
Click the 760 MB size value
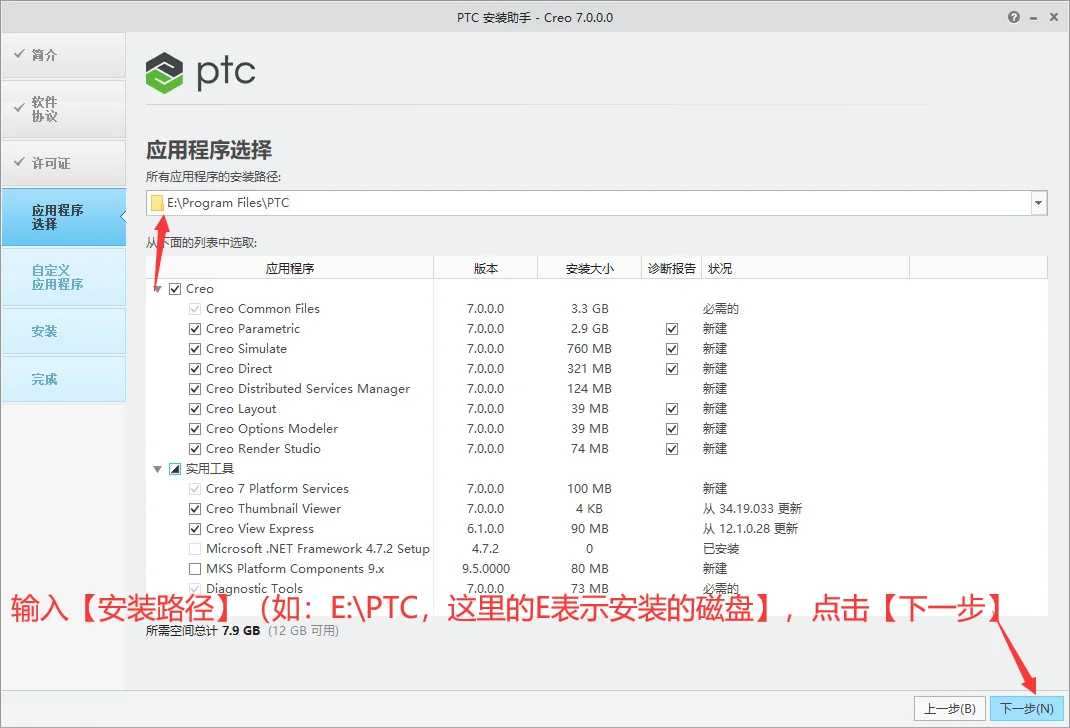click(x=590, y=349)
